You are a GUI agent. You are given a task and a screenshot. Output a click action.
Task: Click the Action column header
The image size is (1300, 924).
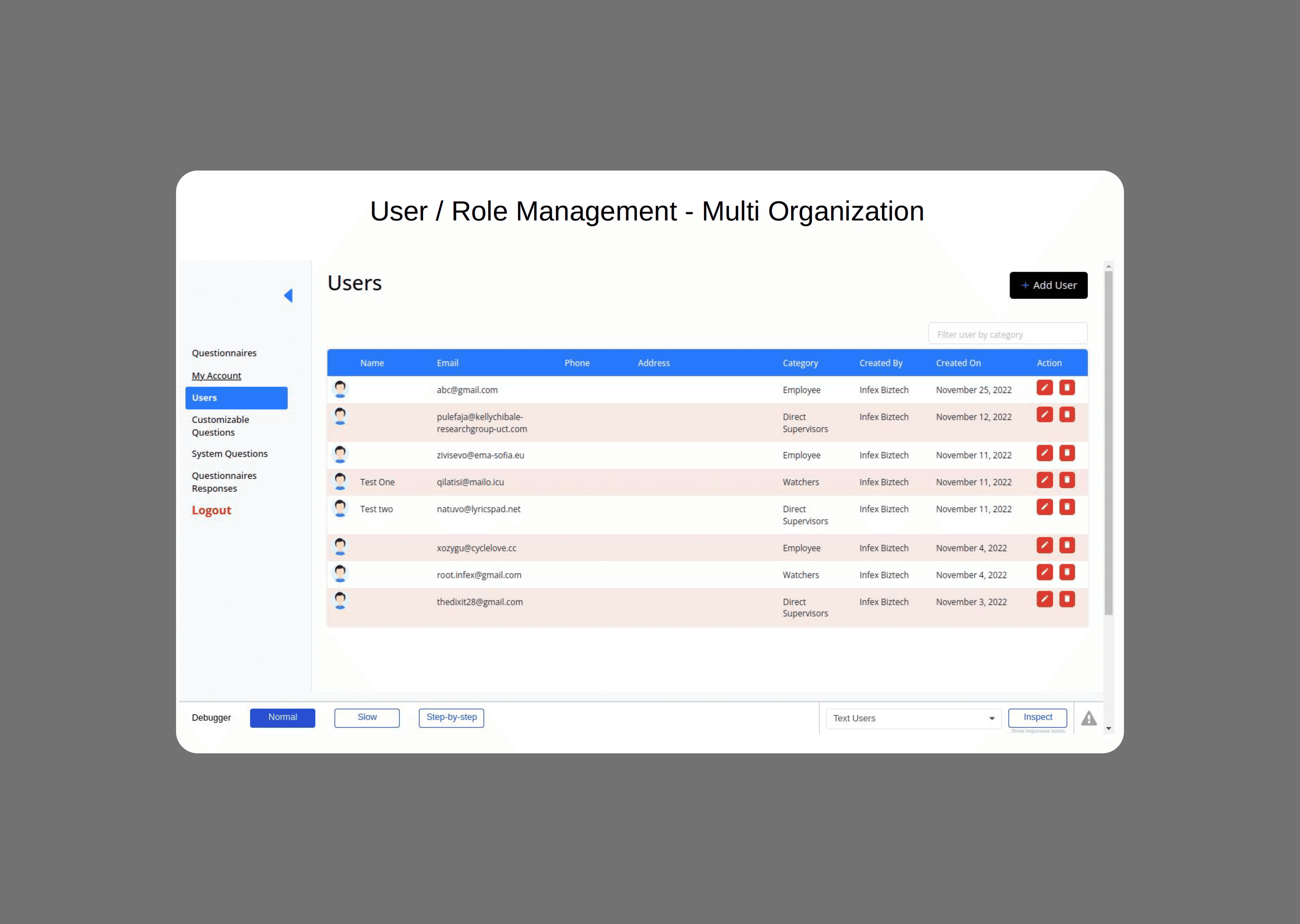[1049, 363]
